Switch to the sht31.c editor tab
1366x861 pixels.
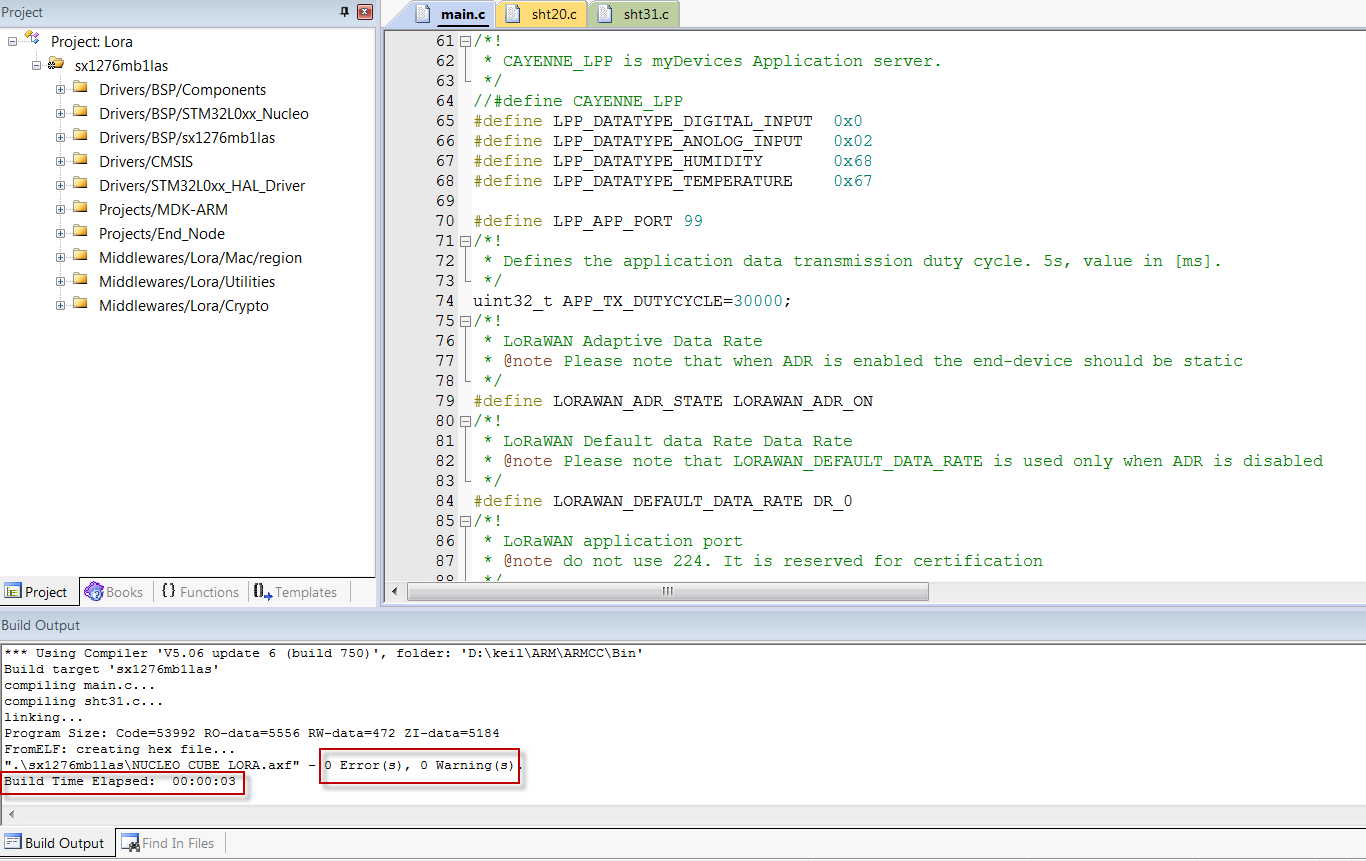tap(636, 14)
